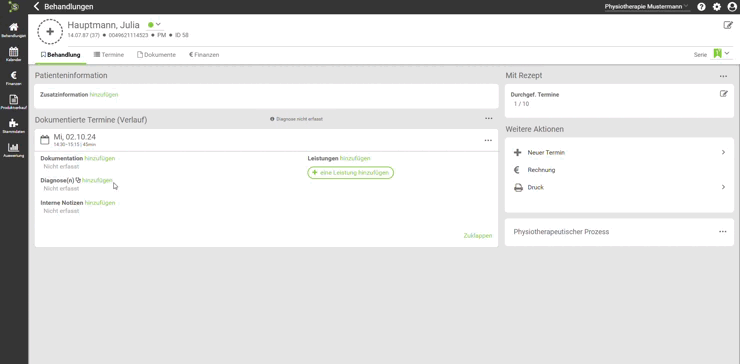This screenshot has height=364, width=740.
Task: Click hinzufügen next to Interne Notizen
Action: 100,203
